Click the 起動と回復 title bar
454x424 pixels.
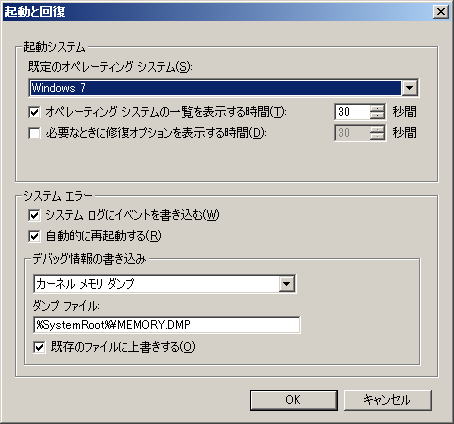click(x=217, y=12)
